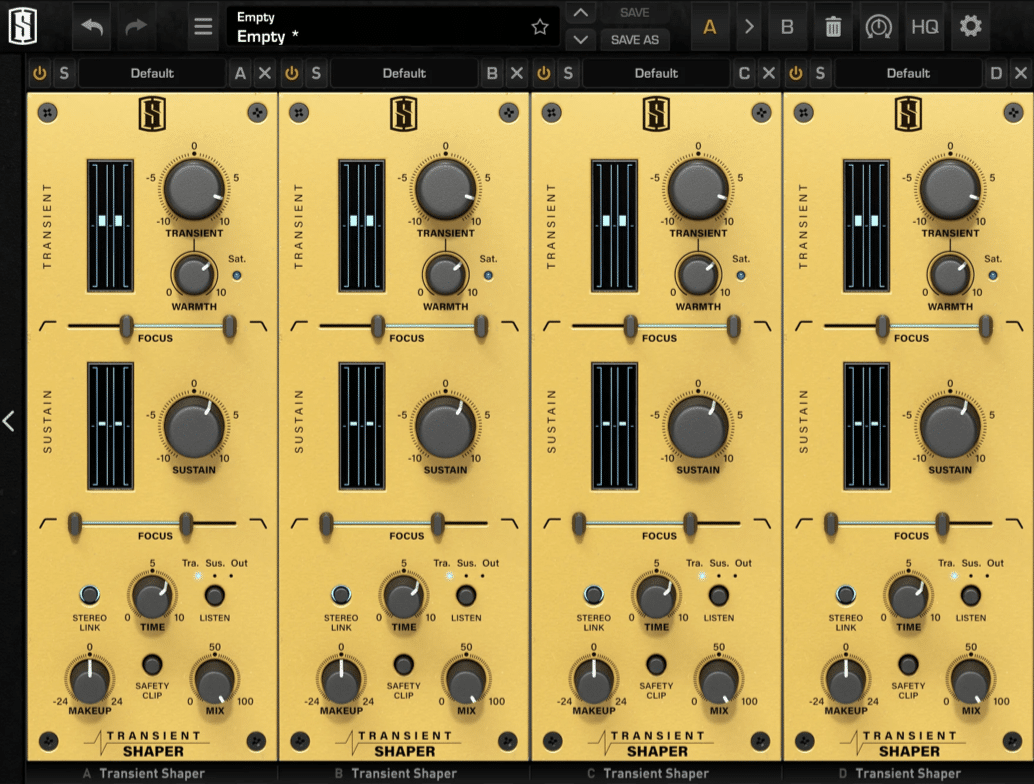Image resolution: width=1034 pixels, height=784 pixels.
Task: Toggle power for module A
Action: tap(40, 73)
